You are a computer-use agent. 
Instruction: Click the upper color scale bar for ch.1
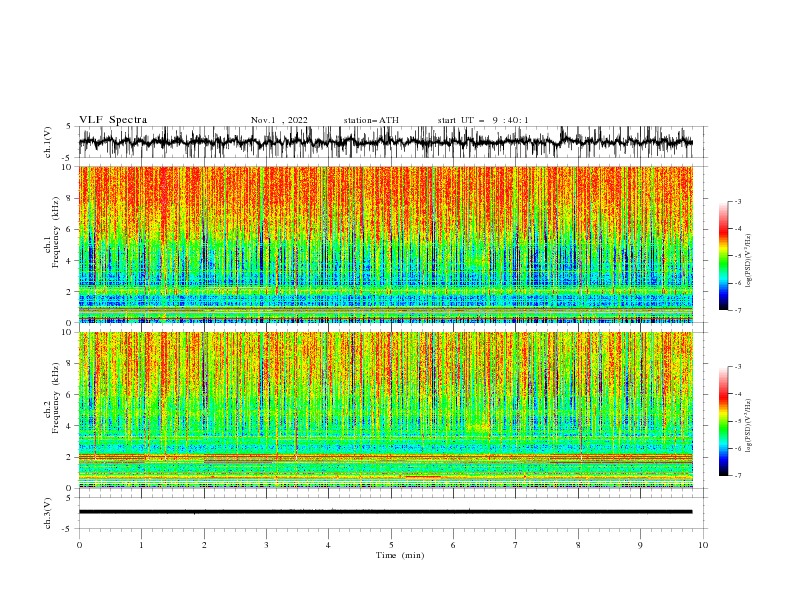pyautogui.click(x=723, y=256)
